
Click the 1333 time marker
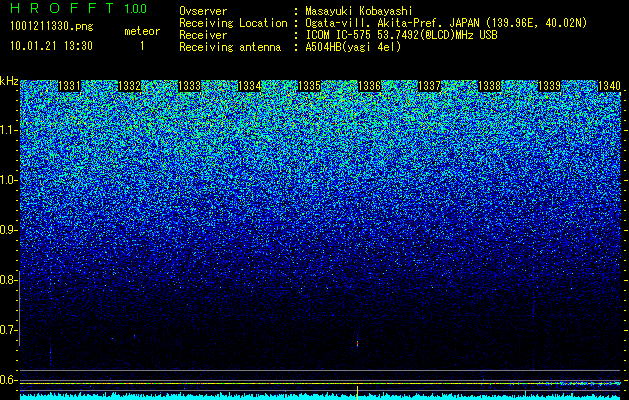(x=189, y=86)
